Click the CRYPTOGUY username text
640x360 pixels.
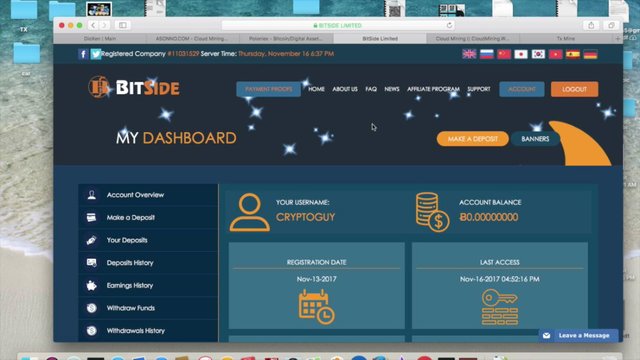point(305,217)
